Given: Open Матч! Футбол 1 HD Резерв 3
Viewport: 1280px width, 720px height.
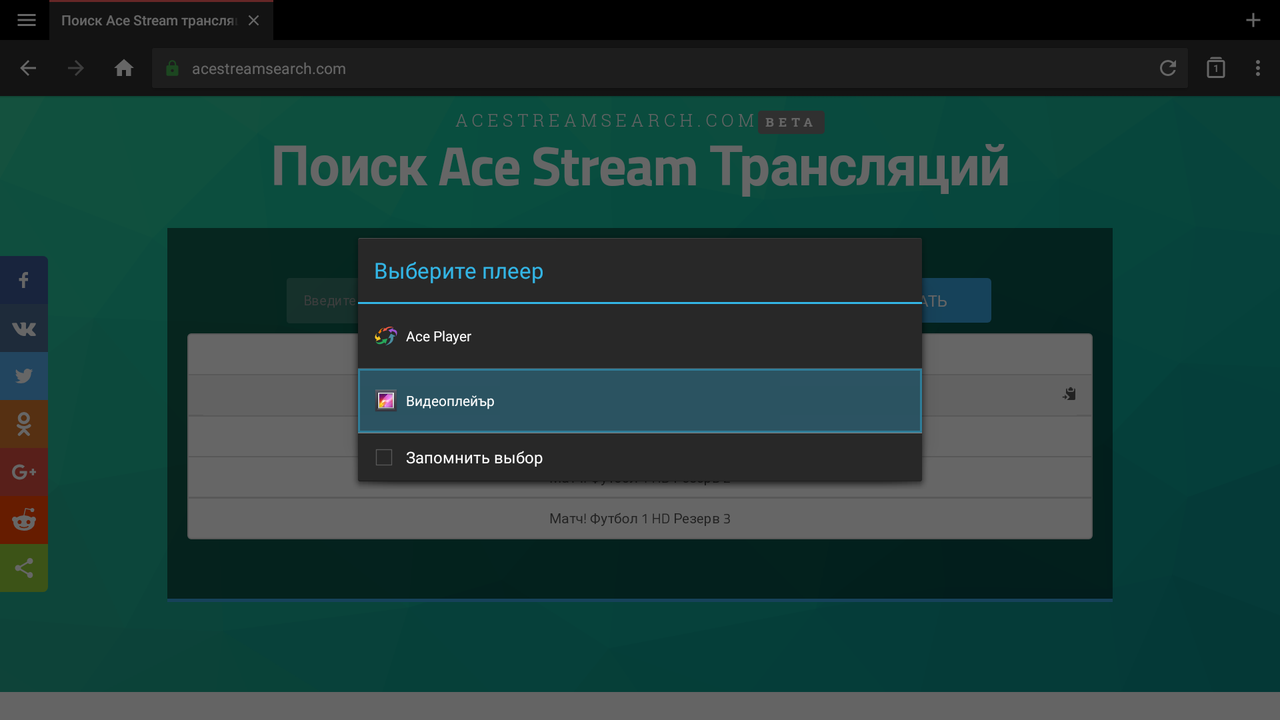Looking at the screenshot, I should point(640,518).
